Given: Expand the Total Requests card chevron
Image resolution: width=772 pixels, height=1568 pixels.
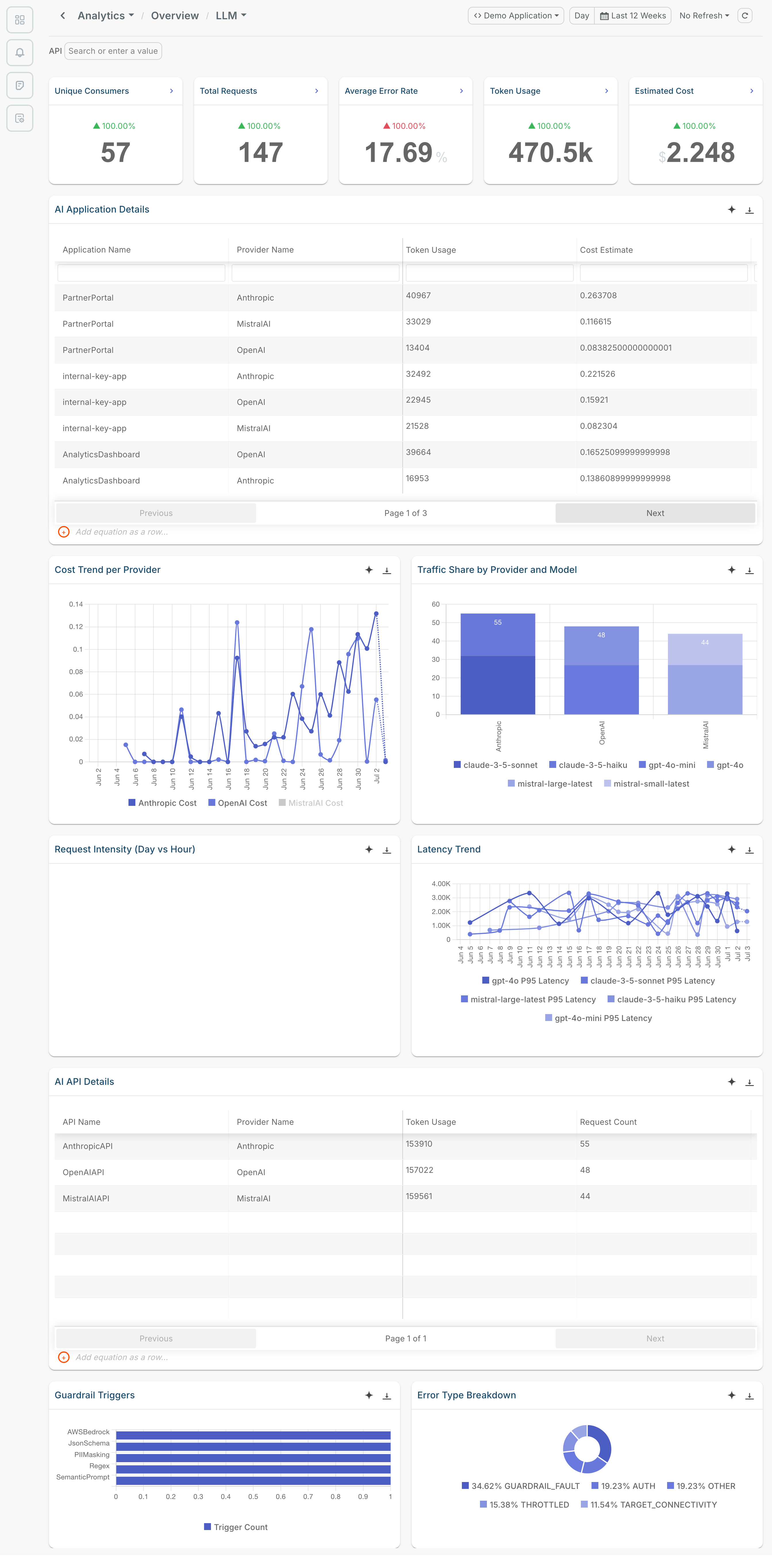Looking at the screenshot, I should coord(316,91).
